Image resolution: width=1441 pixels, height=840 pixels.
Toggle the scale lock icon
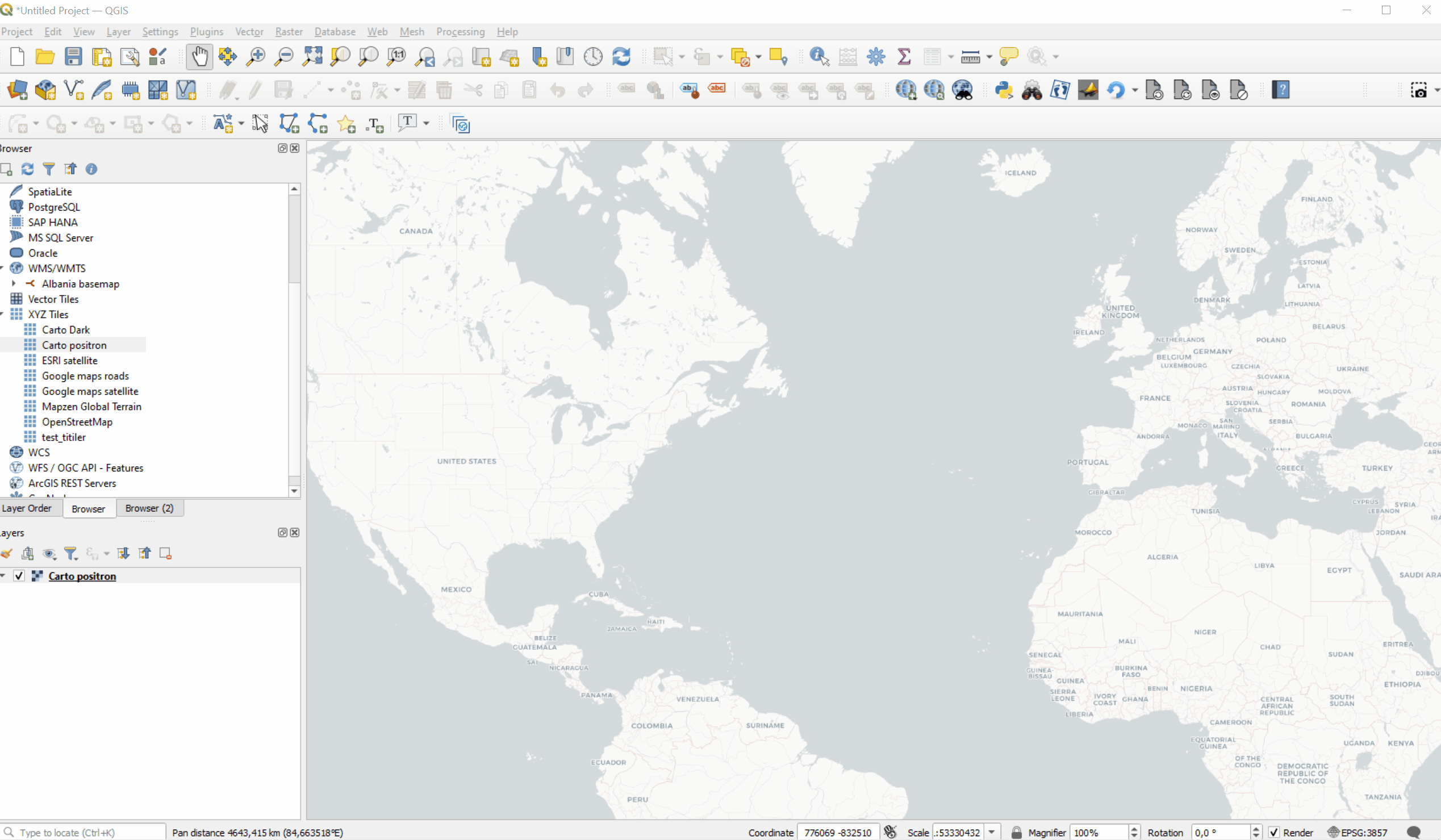1016,833
